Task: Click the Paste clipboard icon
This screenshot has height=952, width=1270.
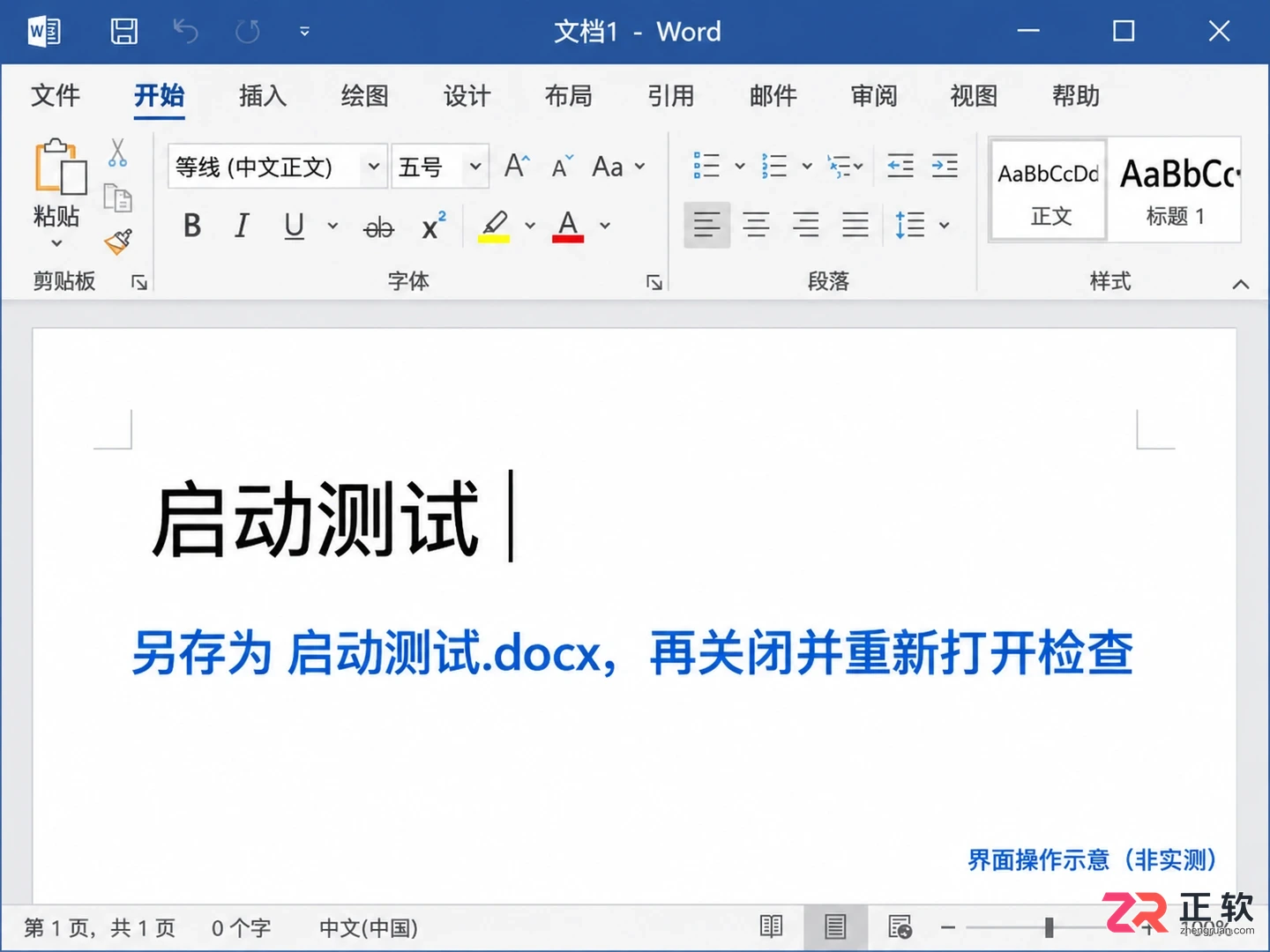Action: click(x=60, y=166)
